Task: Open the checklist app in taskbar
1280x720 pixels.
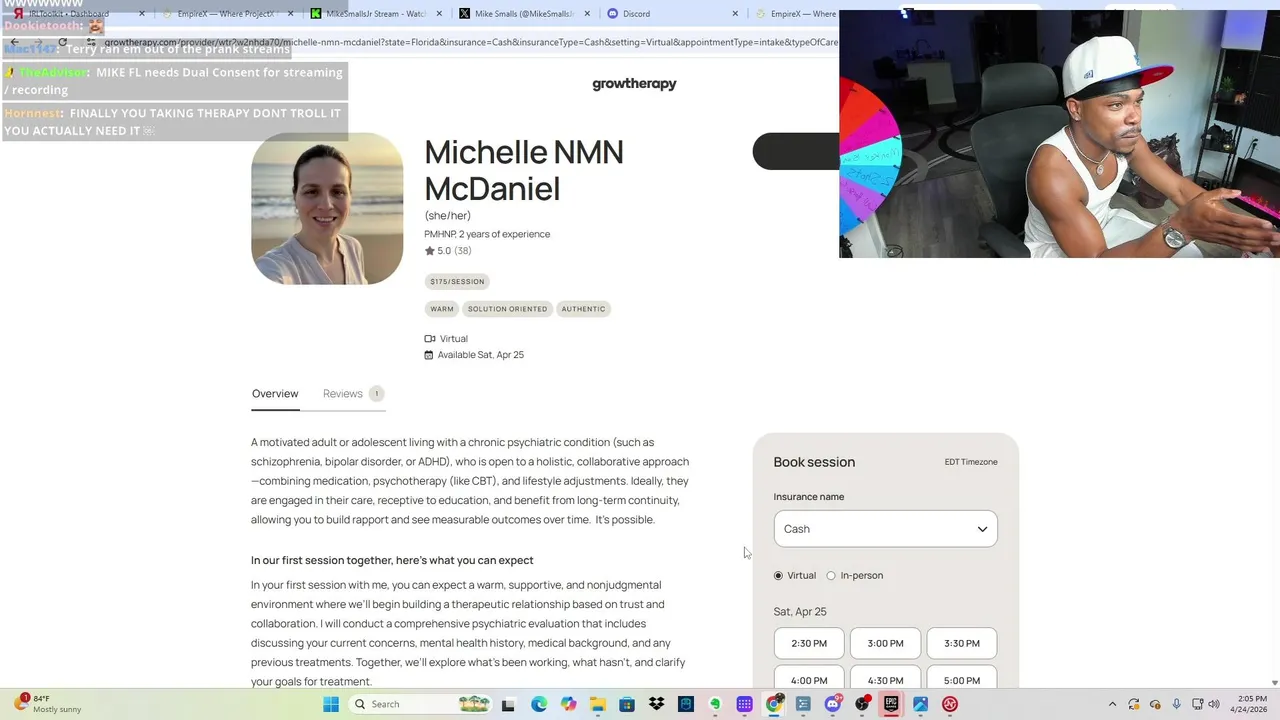Action: 803,704
